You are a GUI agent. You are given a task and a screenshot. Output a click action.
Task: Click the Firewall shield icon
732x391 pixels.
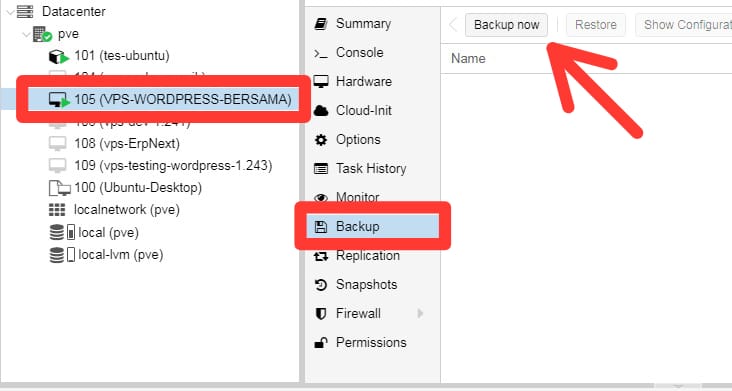[x=321, y=314]
